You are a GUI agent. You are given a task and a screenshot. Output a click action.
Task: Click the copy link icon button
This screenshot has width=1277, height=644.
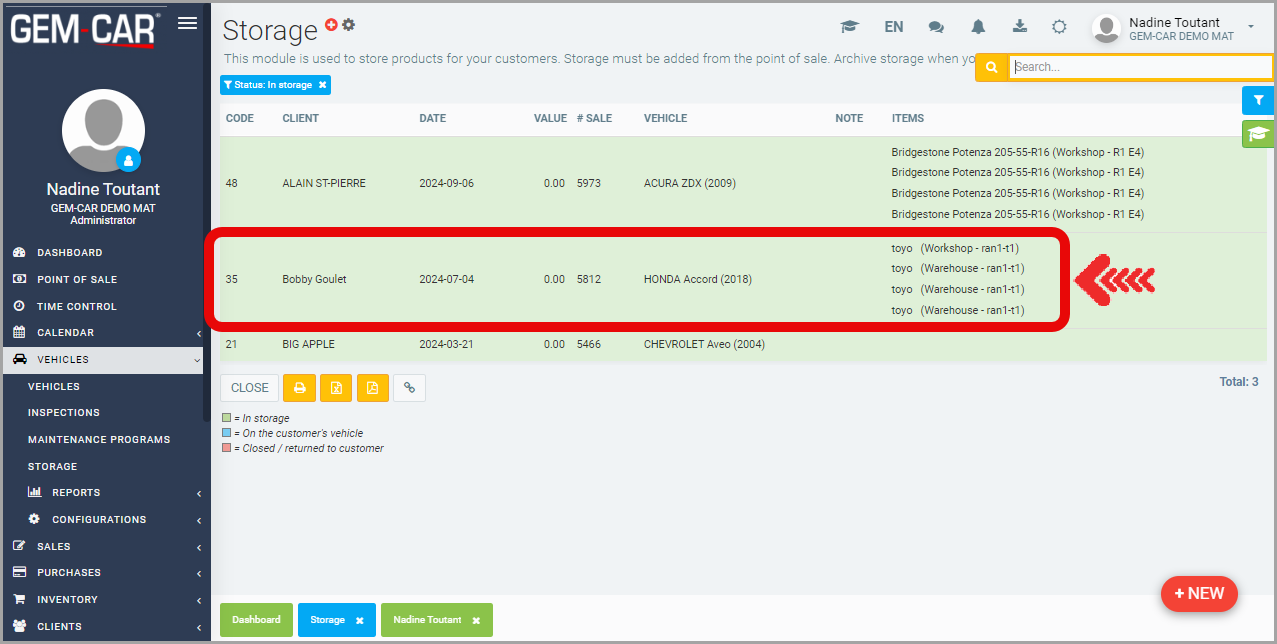point(409,388)
